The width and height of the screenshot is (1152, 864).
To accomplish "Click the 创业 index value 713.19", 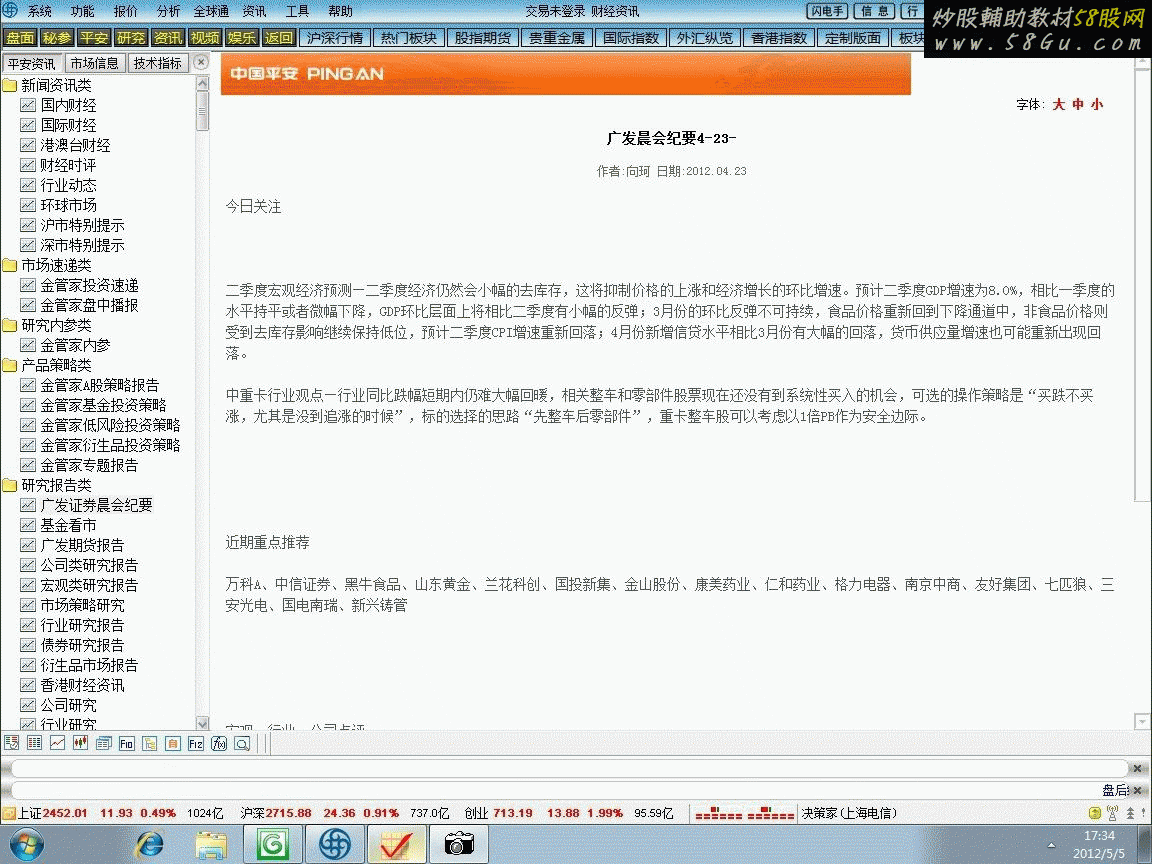I will 513,813.
